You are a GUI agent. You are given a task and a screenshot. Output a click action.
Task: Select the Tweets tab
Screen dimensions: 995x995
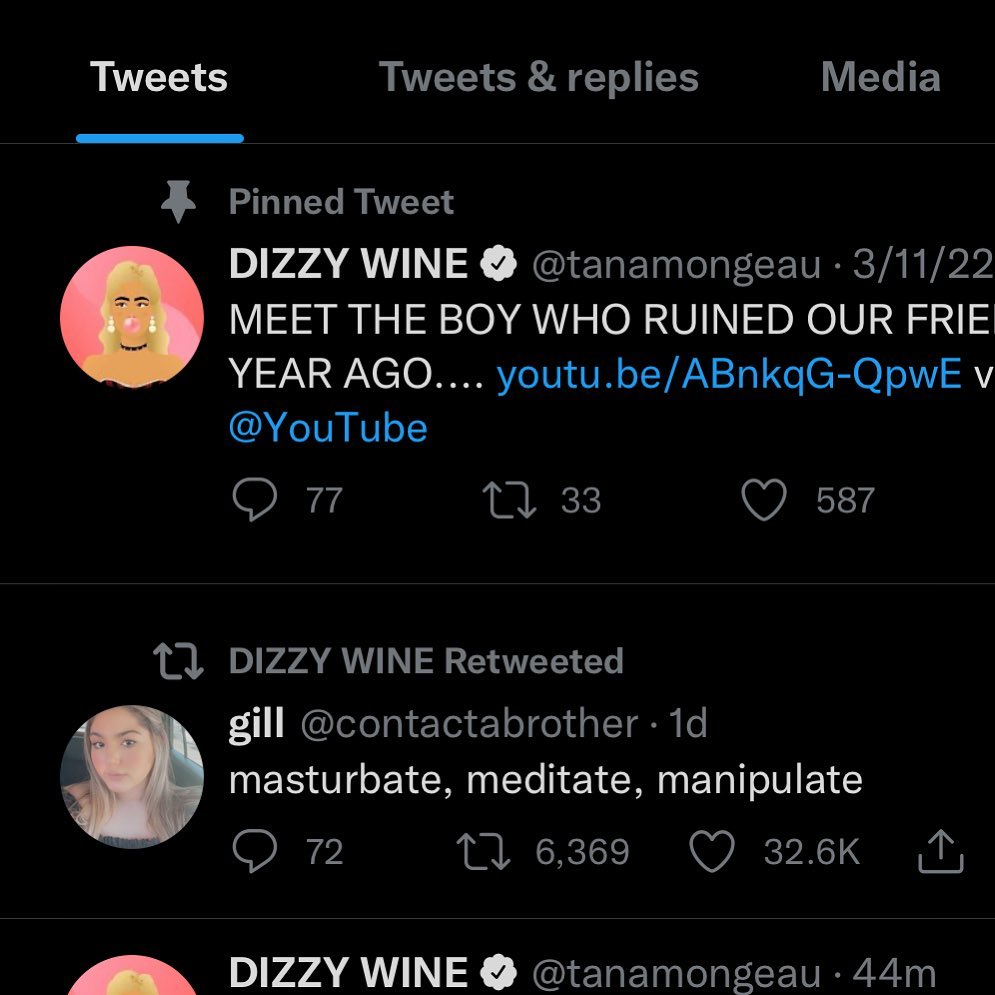click(x=159, y=78)
